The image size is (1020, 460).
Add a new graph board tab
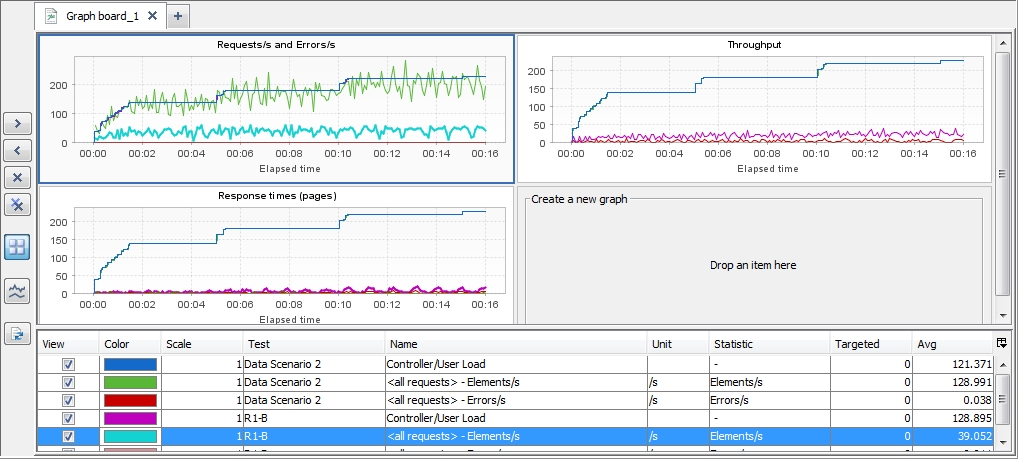pos(177,16)
